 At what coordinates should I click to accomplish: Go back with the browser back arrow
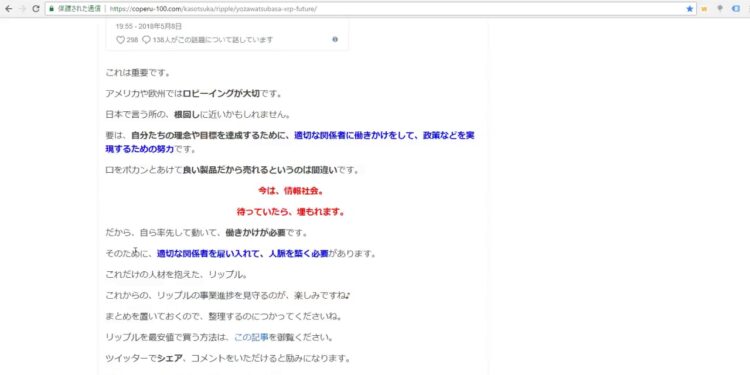pos(8,9)
